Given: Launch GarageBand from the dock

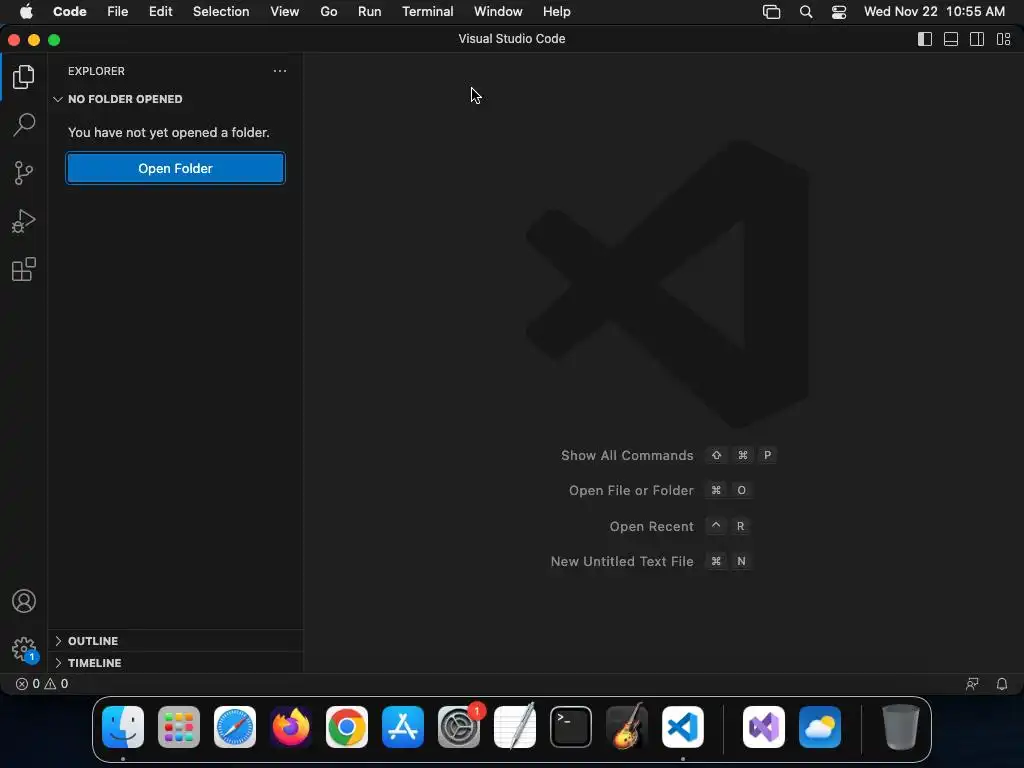Looking at the screenshot, I should [x=627, y=727].
